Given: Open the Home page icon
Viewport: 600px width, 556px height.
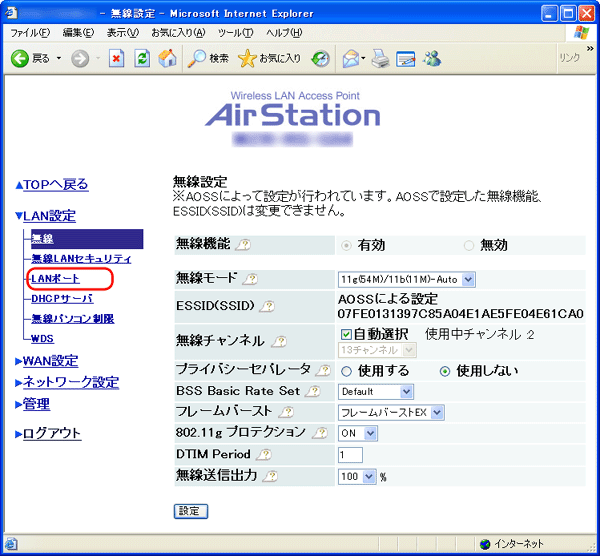Looking at the screenshot, I should (x=167, y=59).
